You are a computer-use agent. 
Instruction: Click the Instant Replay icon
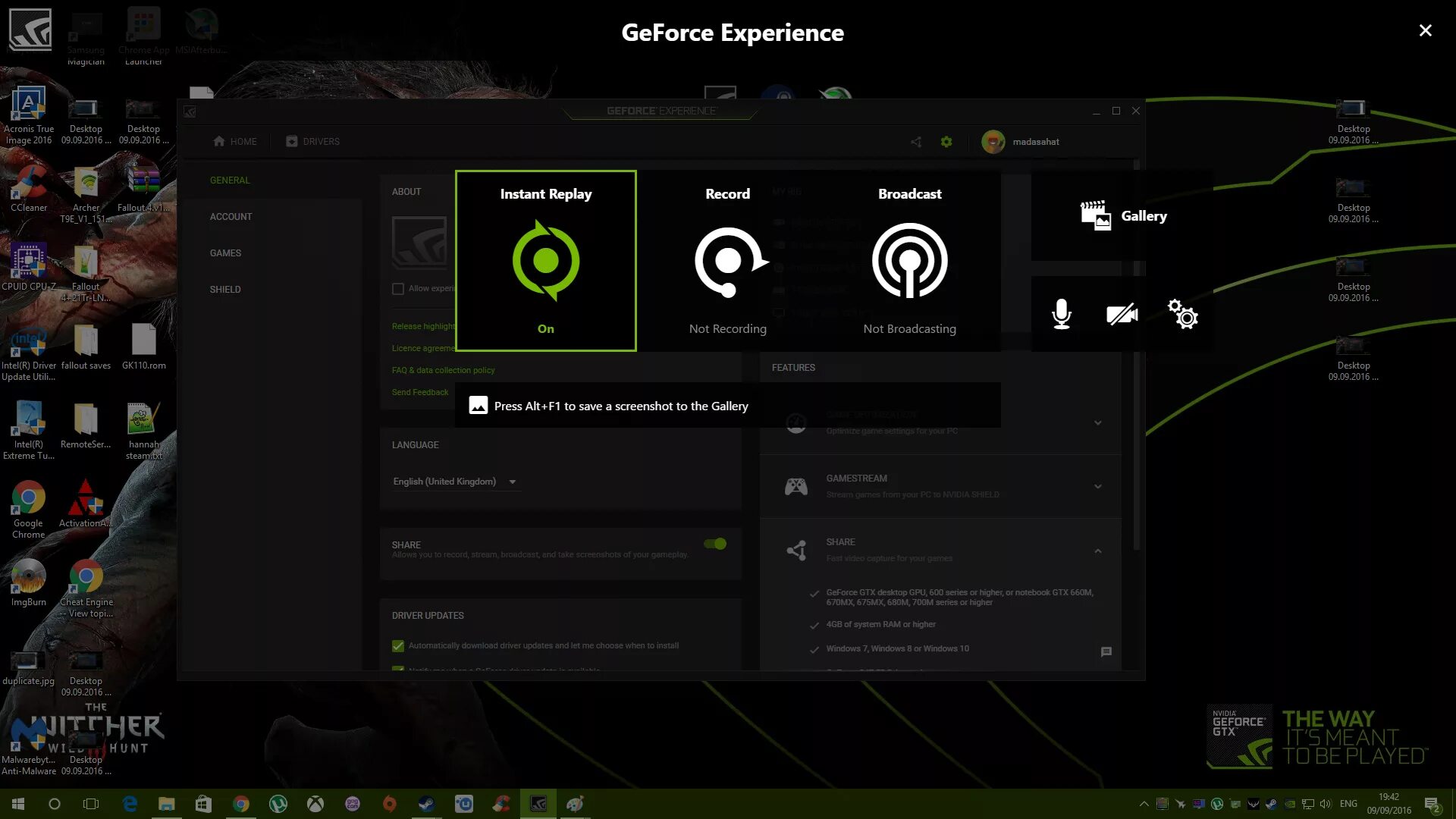click(546, 261)
